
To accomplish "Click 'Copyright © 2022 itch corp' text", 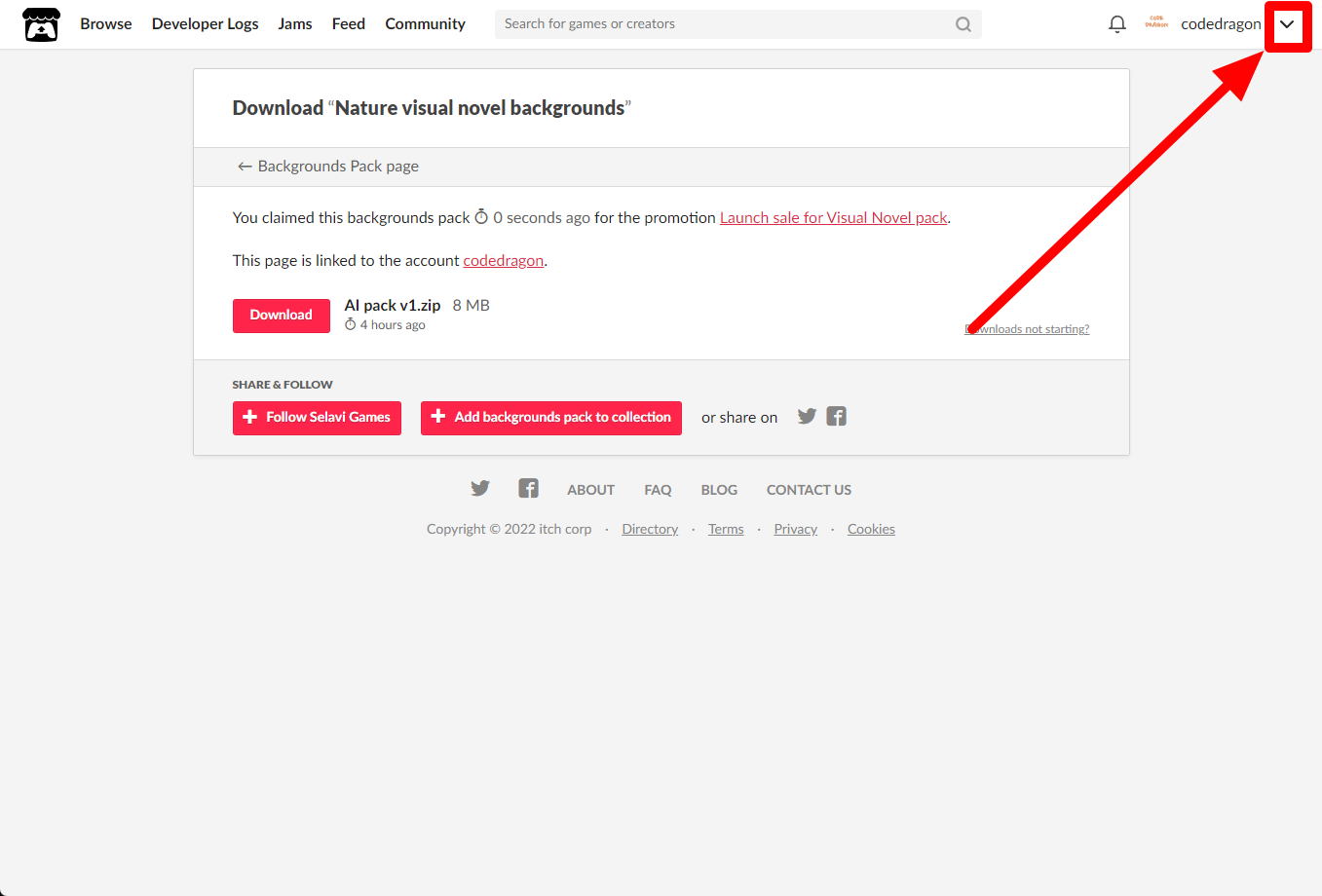I will tap(510, 529).
